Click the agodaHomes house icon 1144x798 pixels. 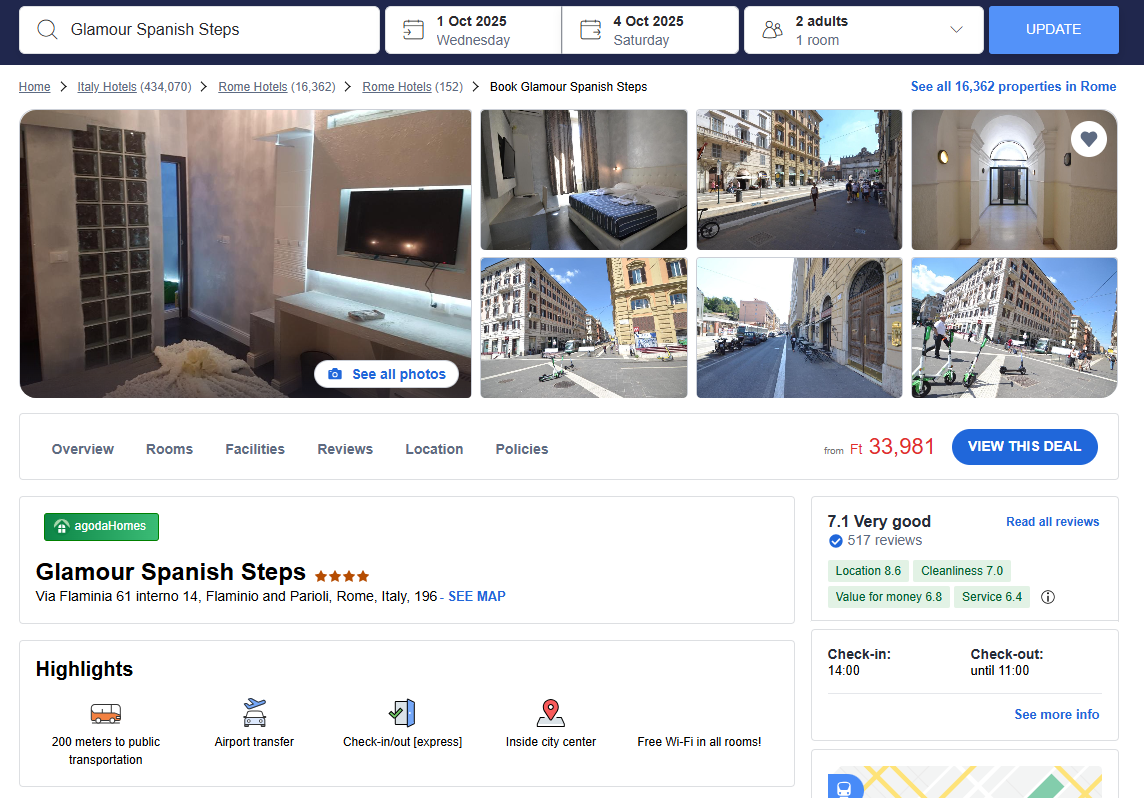point(61,527)
